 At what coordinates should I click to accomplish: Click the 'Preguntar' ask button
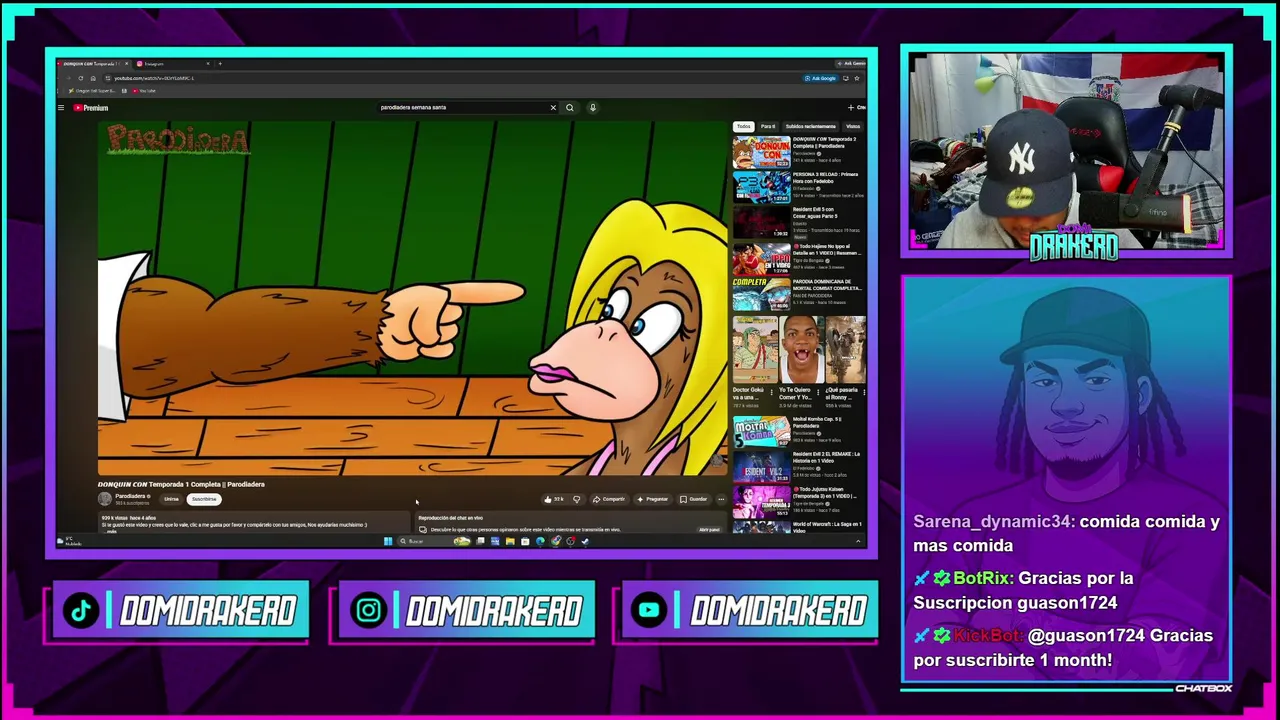652,499
